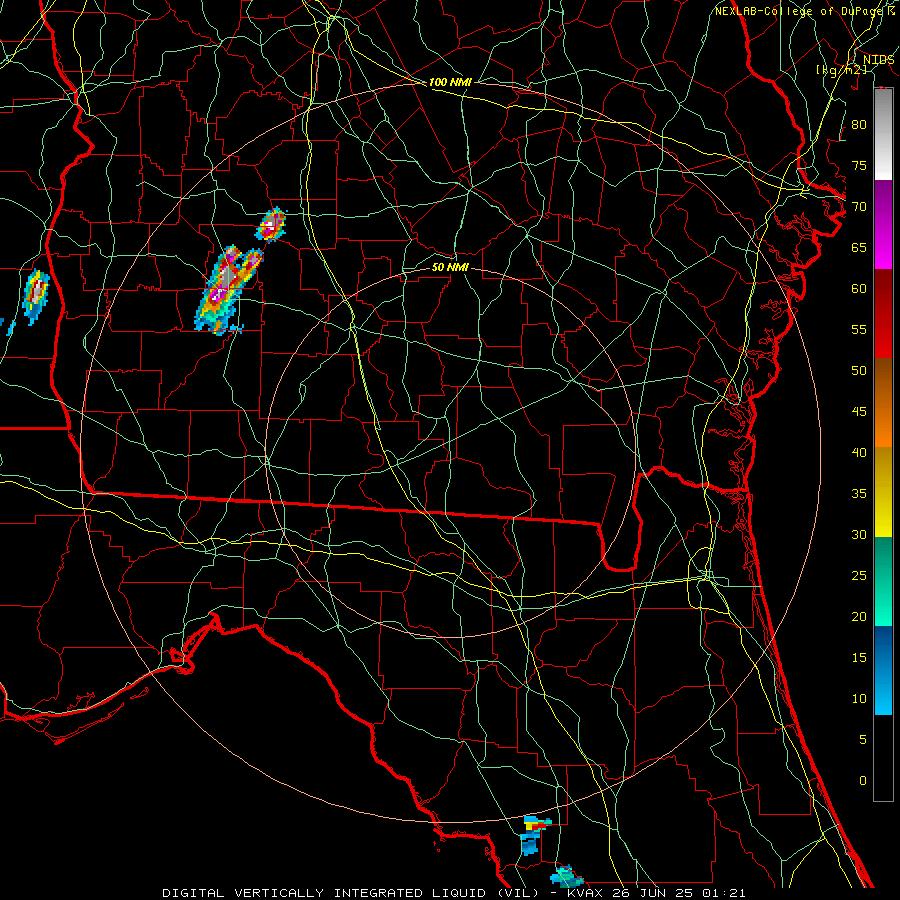900x900 pixels.
Task: Click the 40 value on the VIL scale
Action: point(859,452)
